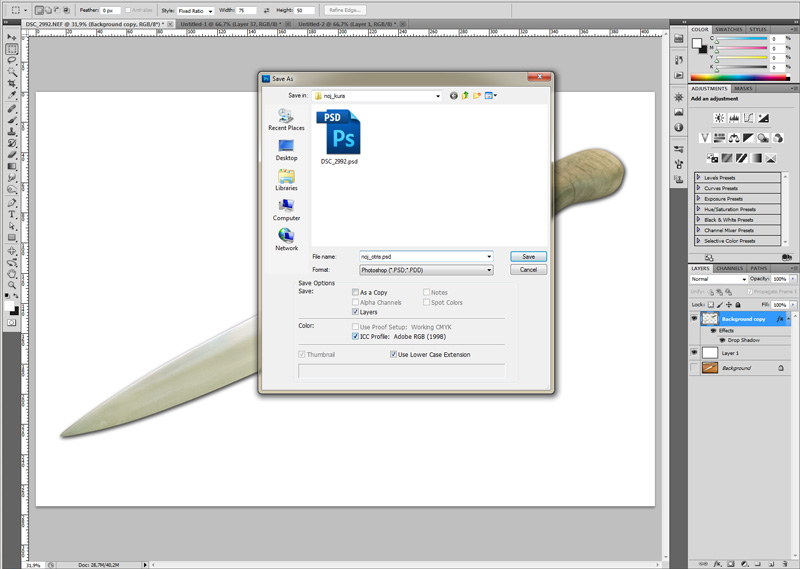800x569 pixels.
Task: Select the Pen tool
Action: [12, 203]
